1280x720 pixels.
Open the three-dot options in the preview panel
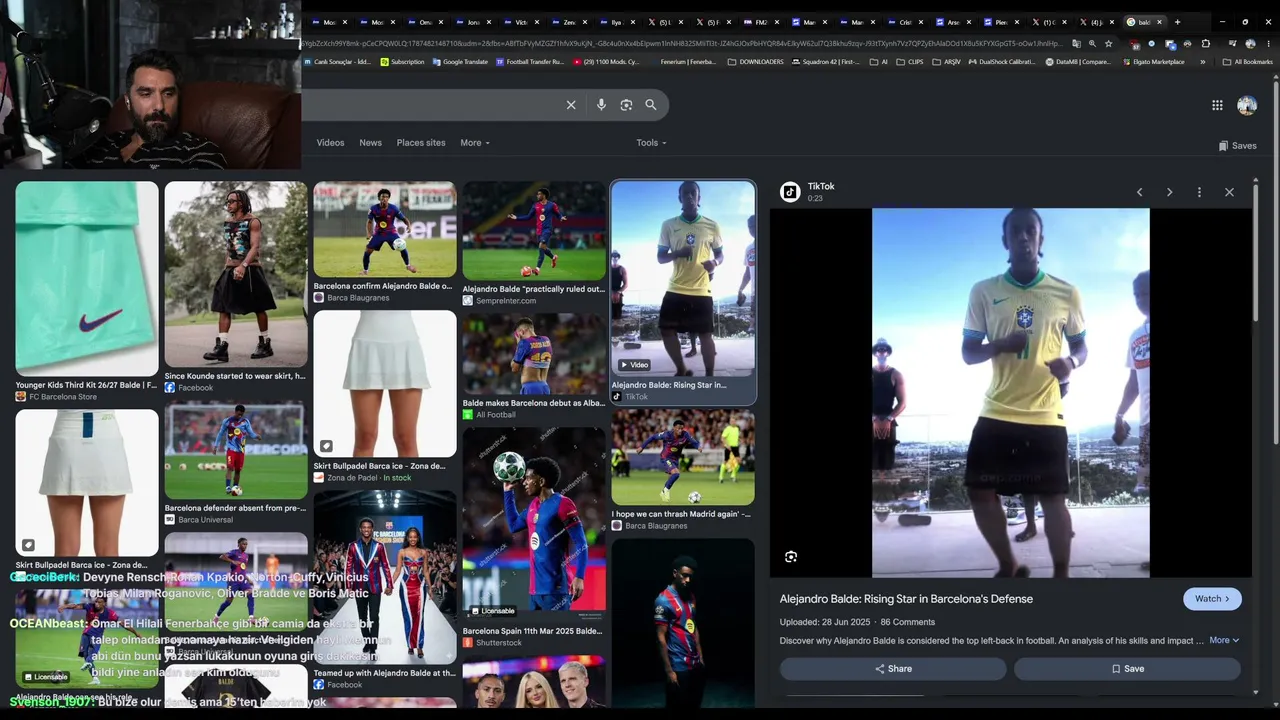[1199, 192]
